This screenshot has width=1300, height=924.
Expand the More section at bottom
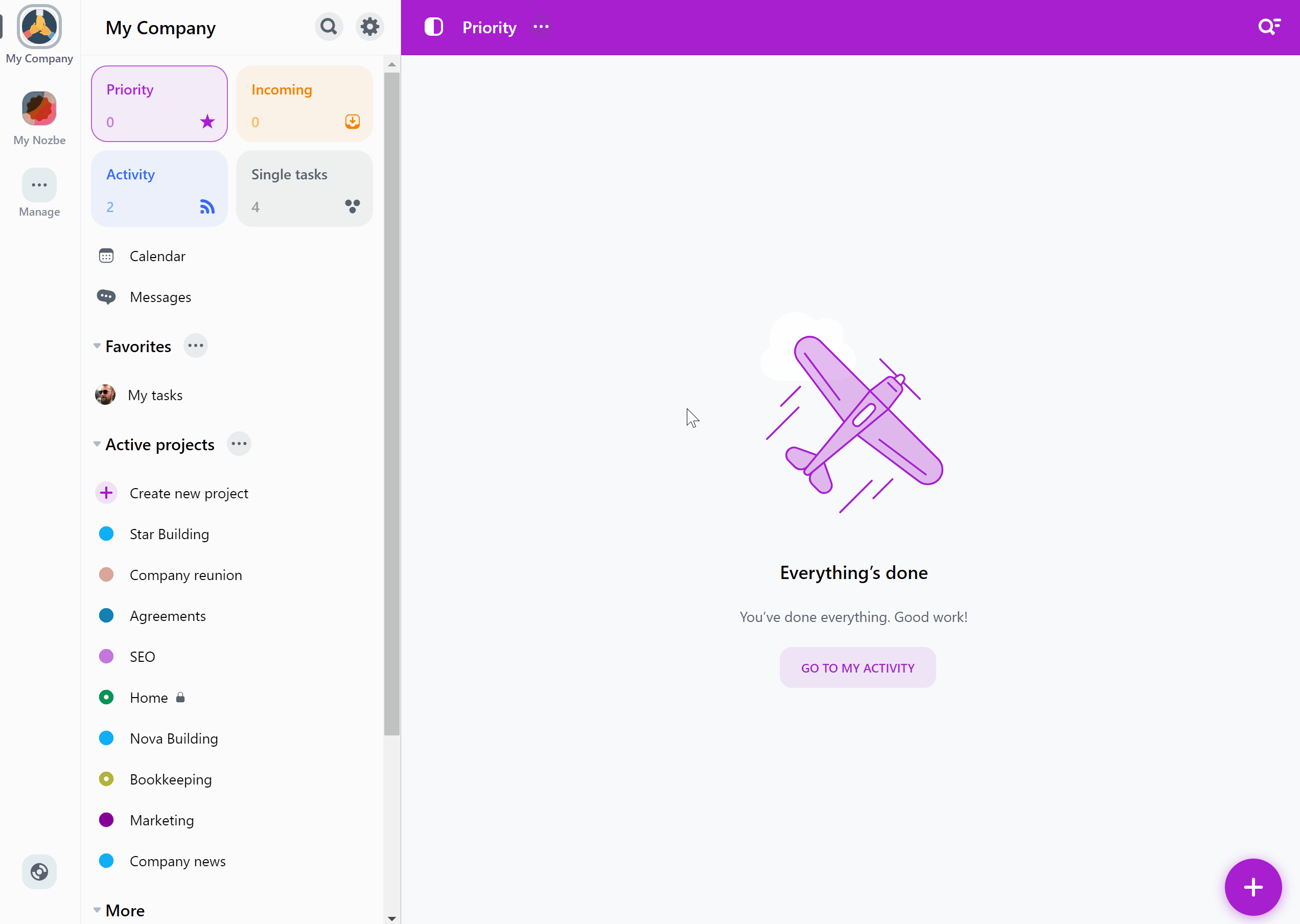tap(124, 909)
